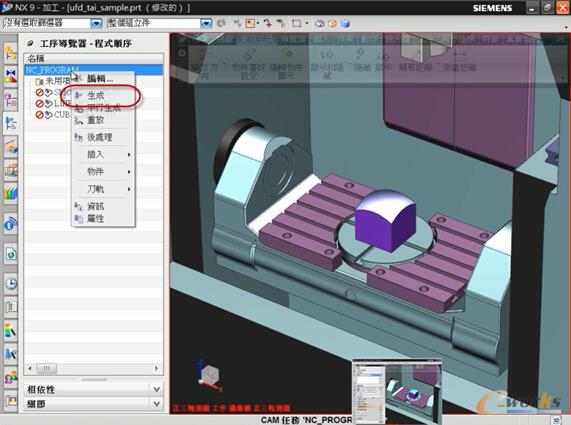Click the gray hook icon in top toolbar
This screenshot has width=571, height=425.
(280, 24)
